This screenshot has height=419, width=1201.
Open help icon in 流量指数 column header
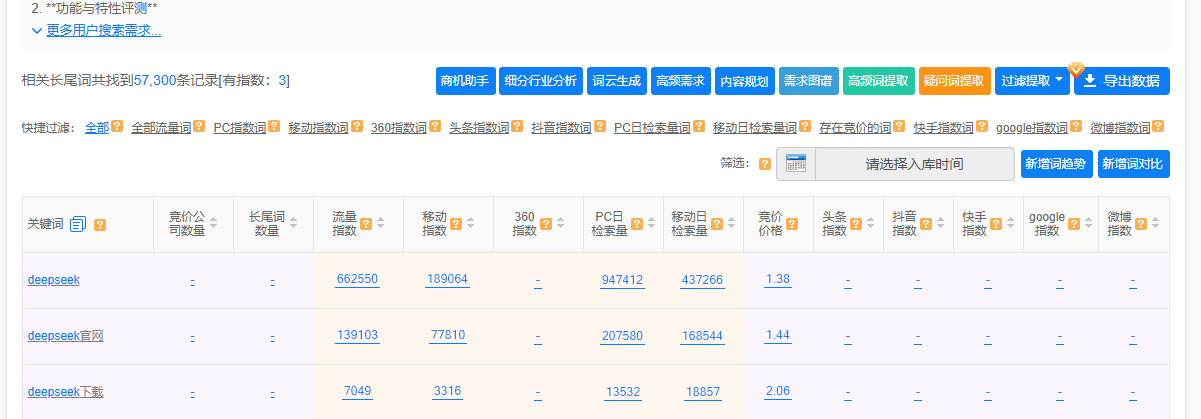[x=366, y=224]
